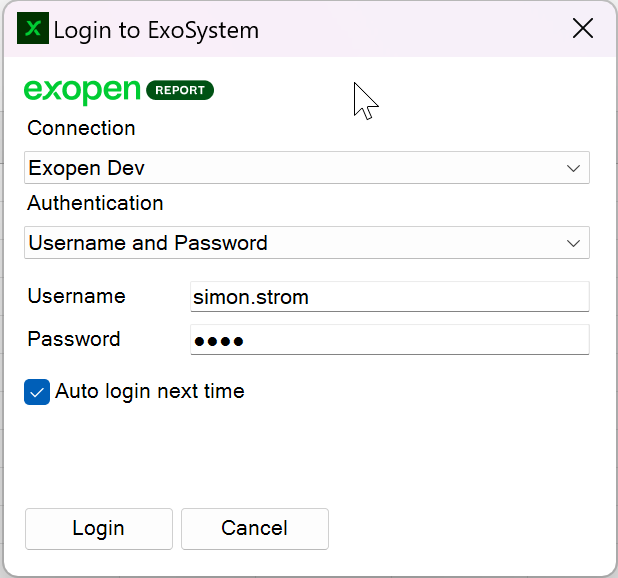
Task: Click the "Login to ExoSystem" title text
Action: [x=156, y=30]
